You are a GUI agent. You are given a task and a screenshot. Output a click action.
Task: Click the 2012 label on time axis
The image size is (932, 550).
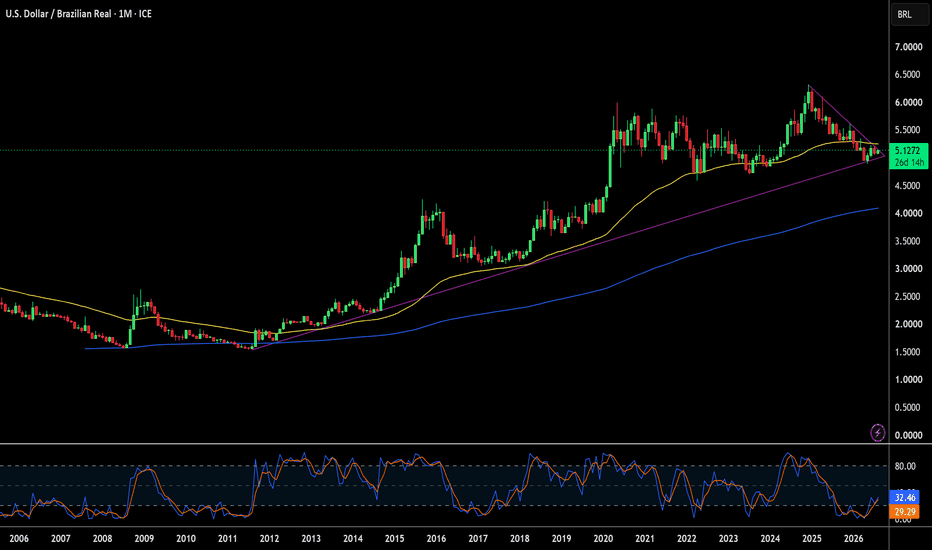(x=269, y=539)
